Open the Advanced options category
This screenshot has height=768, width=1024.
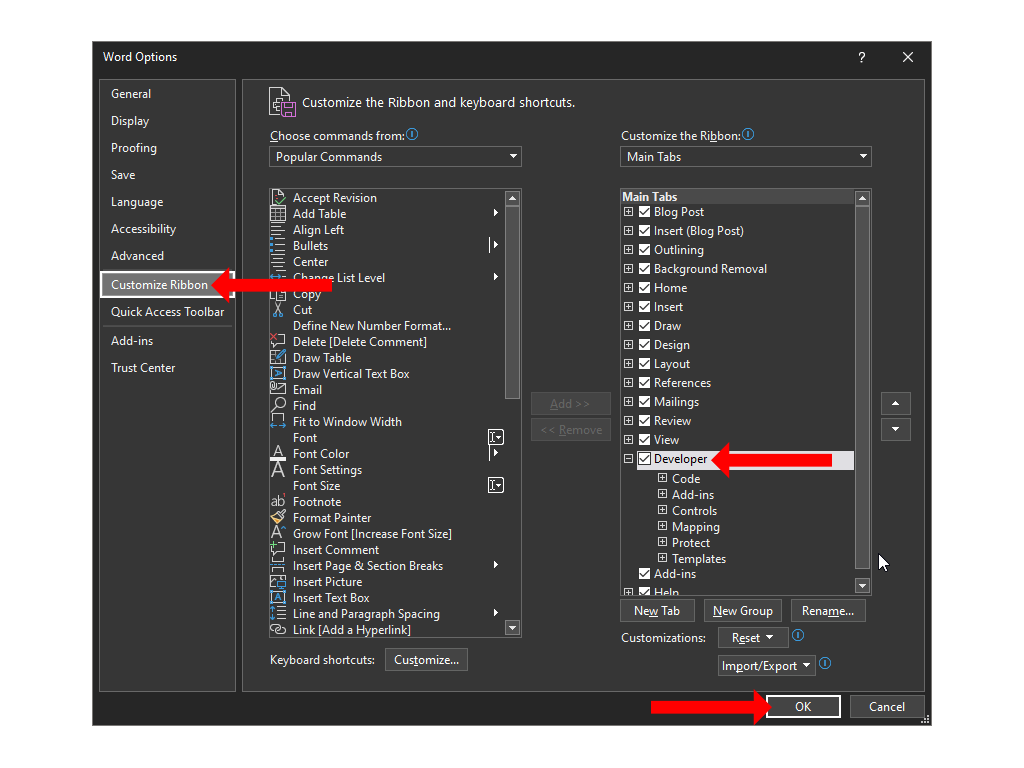[x=167, y=256]
